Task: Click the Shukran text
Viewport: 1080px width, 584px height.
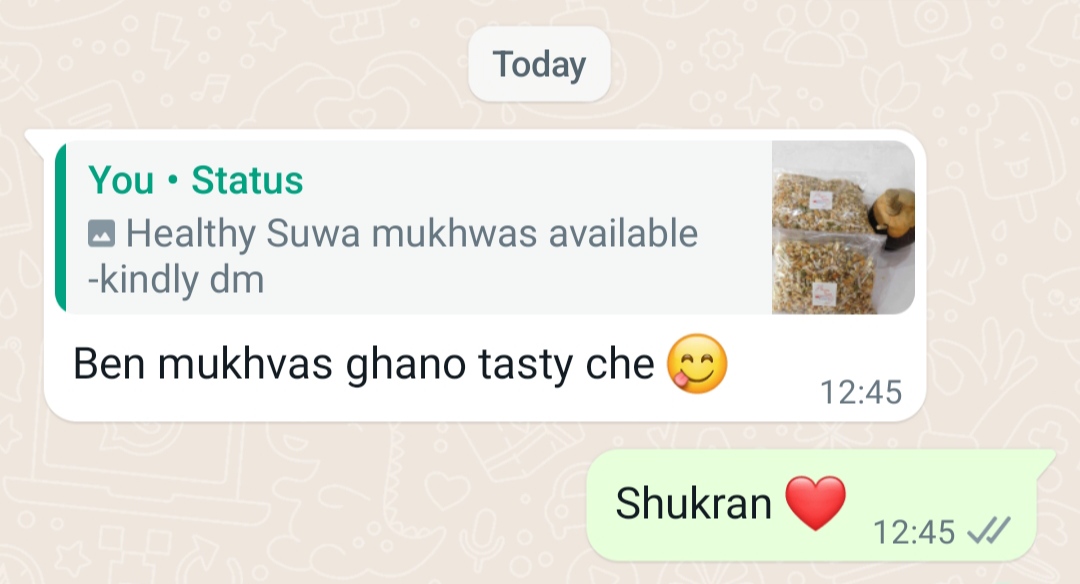Action: click(693, 503)
